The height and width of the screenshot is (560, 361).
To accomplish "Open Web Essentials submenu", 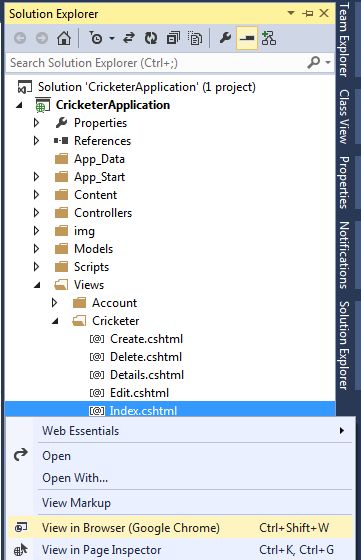I will tap(180, 431).
